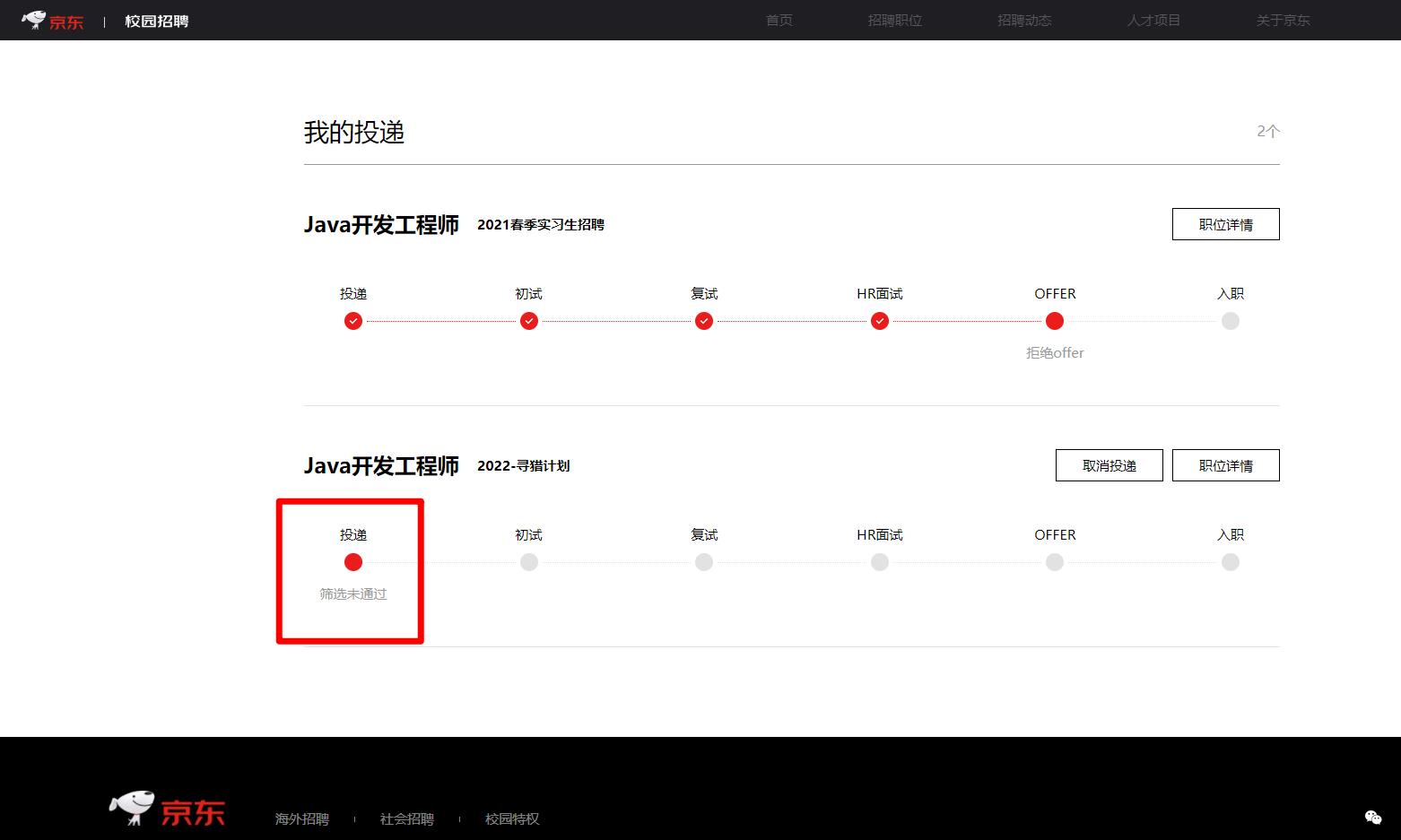
Task: Click the footer JD logo
Action: point(167,809)
